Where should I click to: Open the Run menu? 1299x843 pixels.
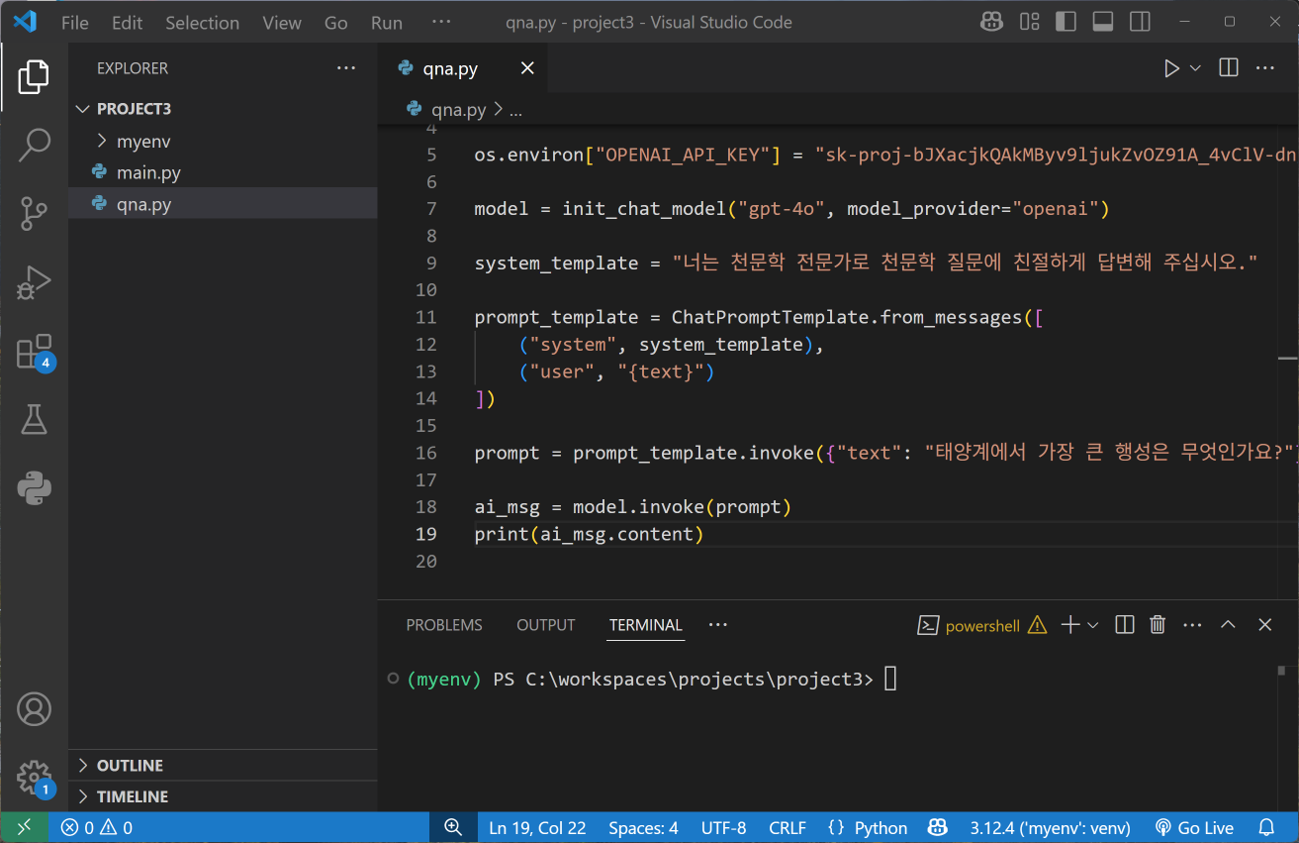click(x=386, y=22)
